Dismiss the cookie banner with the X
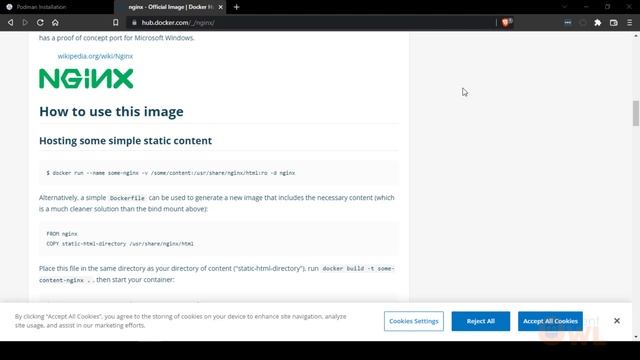This screenshot has height=360, width=640. 617,321
